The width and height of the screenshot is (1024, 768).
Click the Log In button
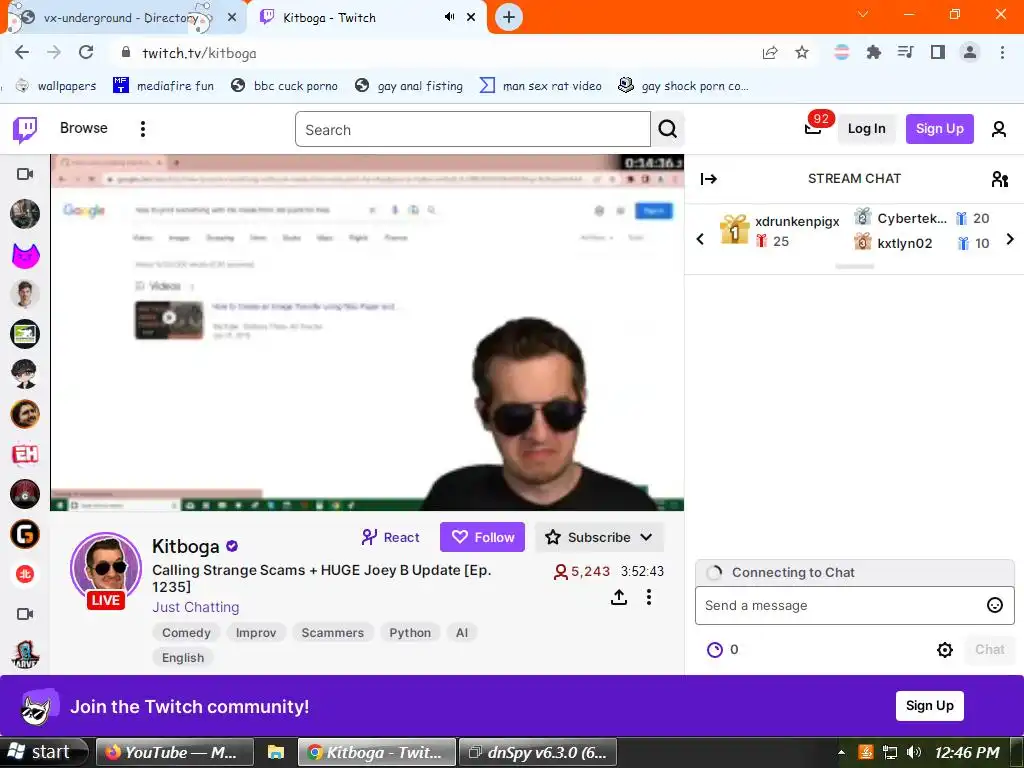pos(867,129)
